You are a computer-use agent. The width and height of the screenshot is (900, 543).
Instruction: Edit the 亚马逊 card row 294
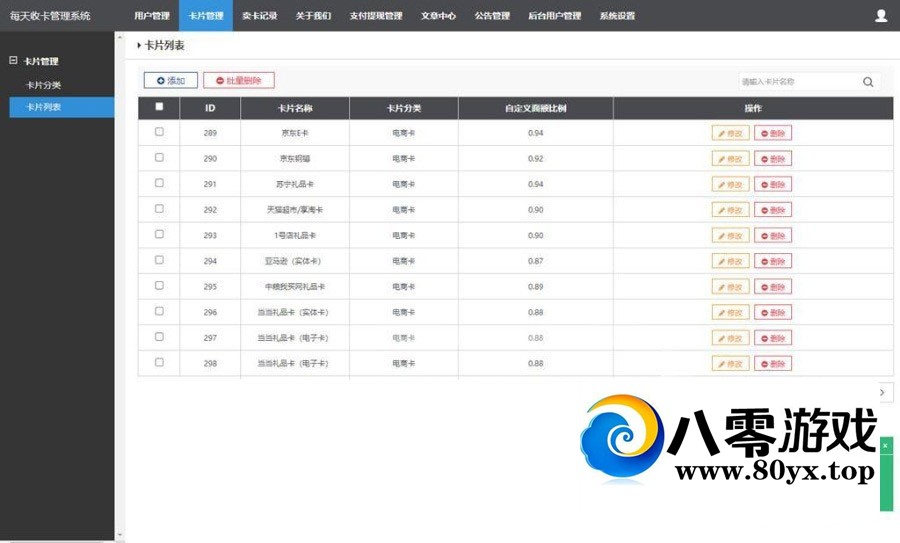(x=730, y=261)
